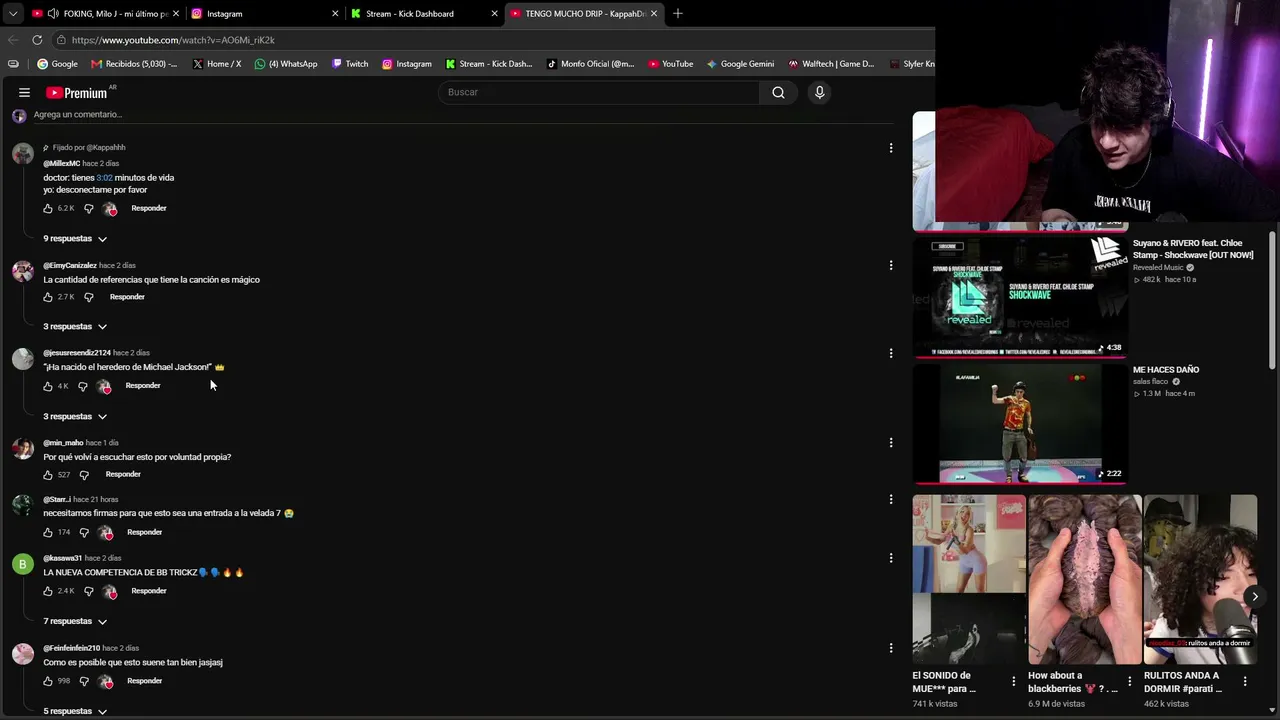Reply to @min_maho with Responder
This screenshot has width=1280, height=720.
(x=123, y=475)
